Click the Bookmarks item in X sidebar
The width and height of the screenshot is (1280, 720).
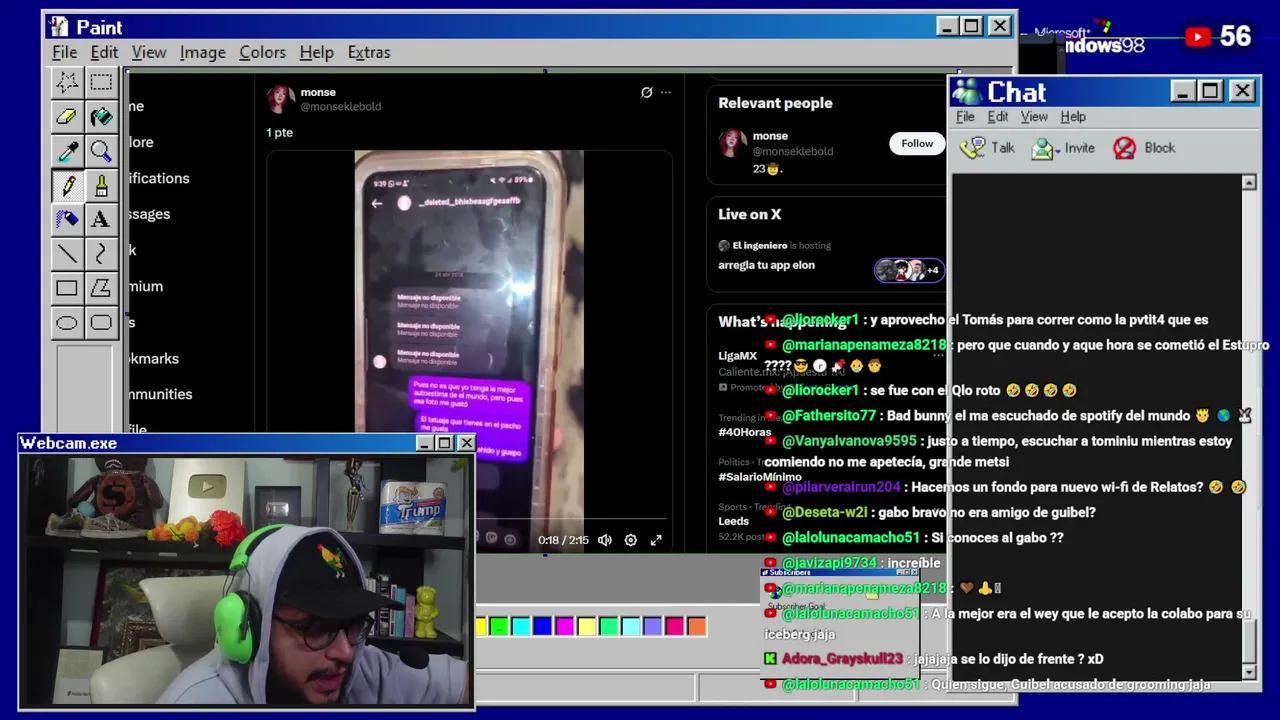pos(154,358)
